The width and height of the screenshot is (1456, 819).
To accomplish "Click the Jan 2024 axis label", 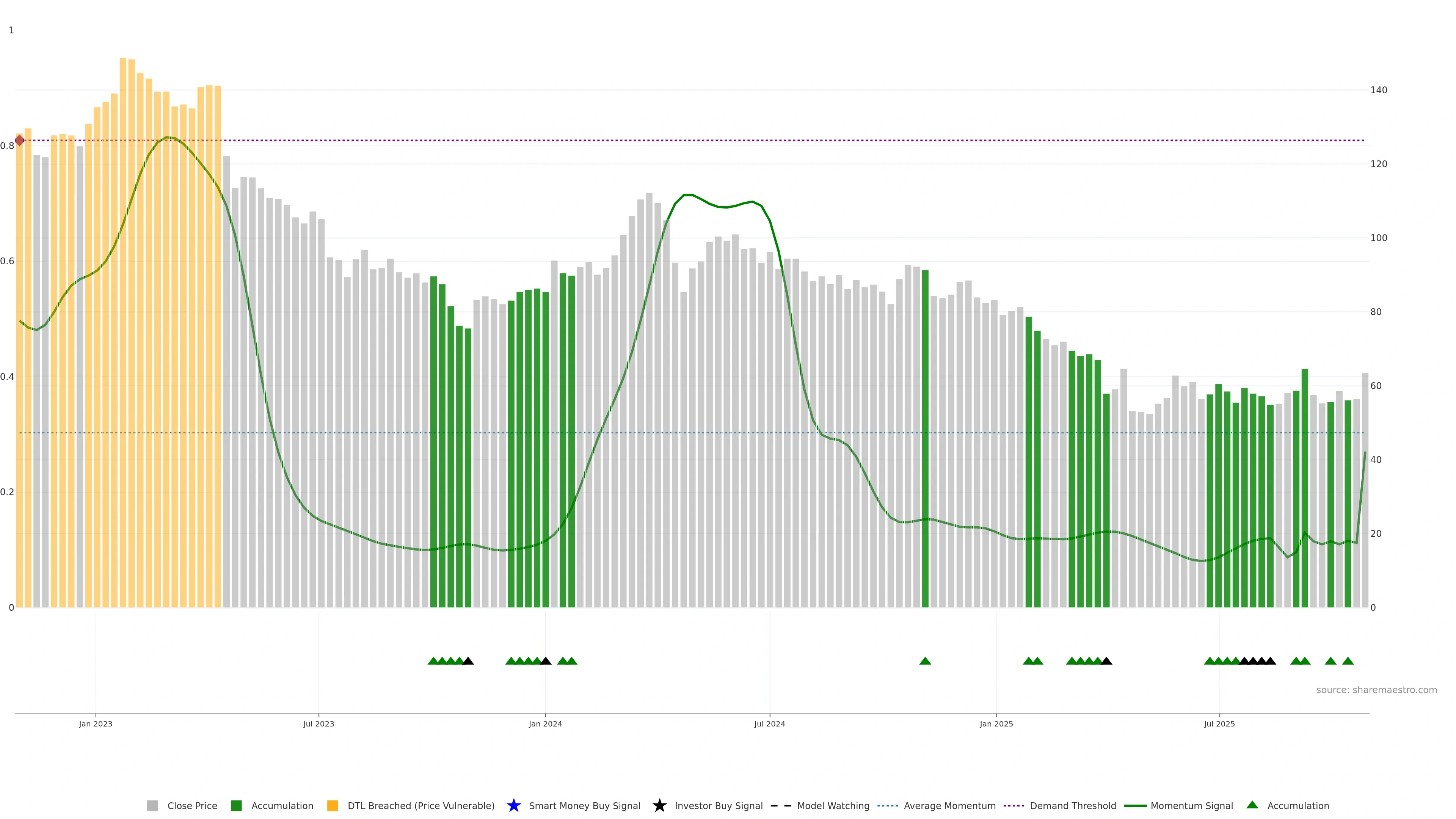I will pyautogui.click(x=545, y=723).
